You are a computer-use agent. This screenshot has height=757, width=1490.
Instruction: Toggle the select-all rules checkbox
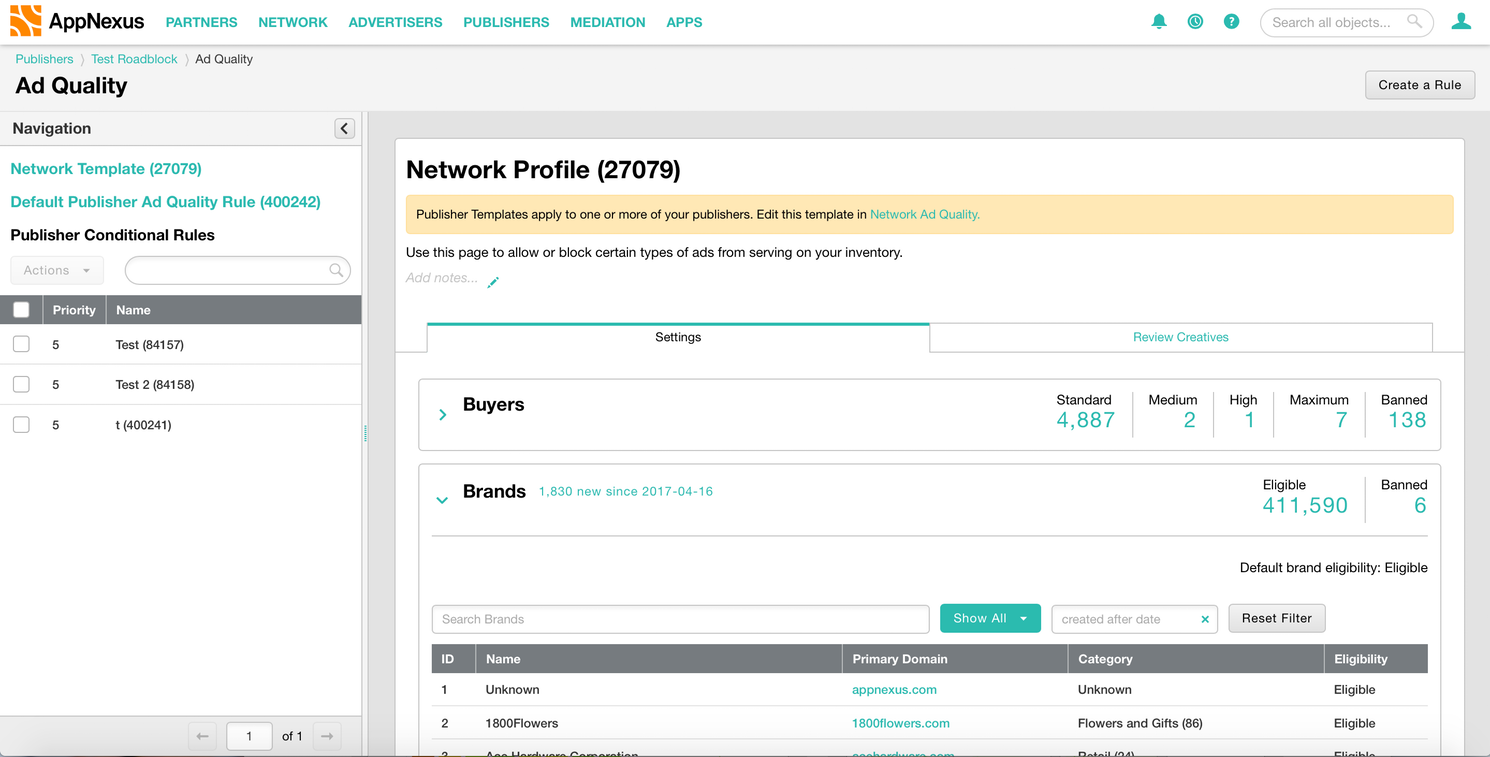click(x=21, y=310)
